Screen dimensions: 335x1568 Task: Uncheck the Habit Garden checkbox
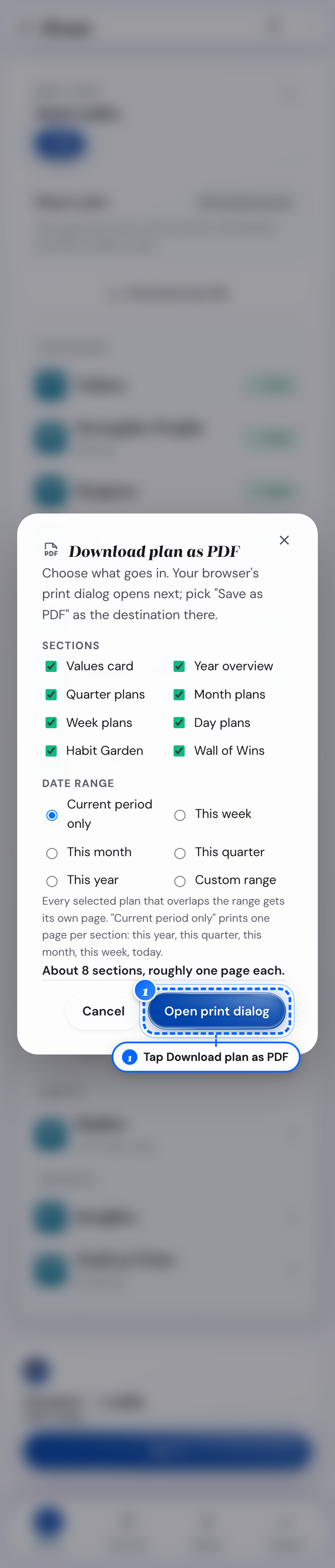(x=51, y=751)
